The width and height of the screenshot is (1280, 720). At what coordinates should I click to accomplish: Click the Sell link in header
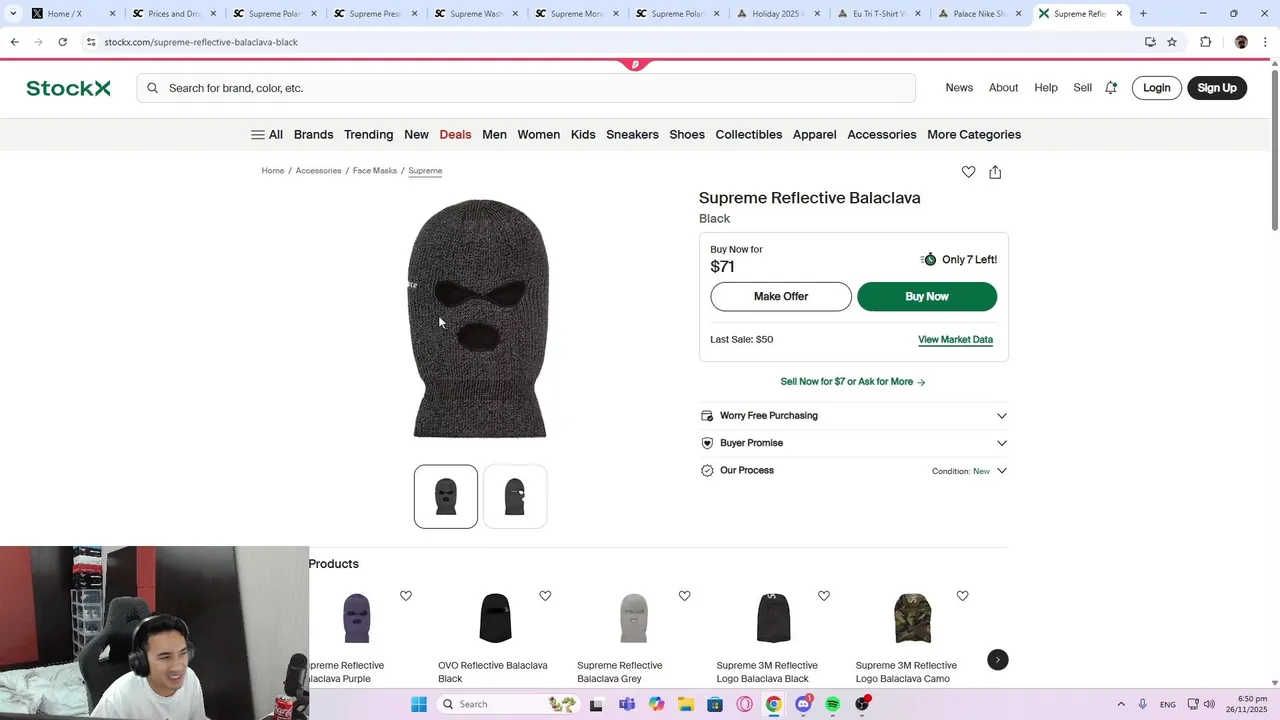coord(1083,88)
